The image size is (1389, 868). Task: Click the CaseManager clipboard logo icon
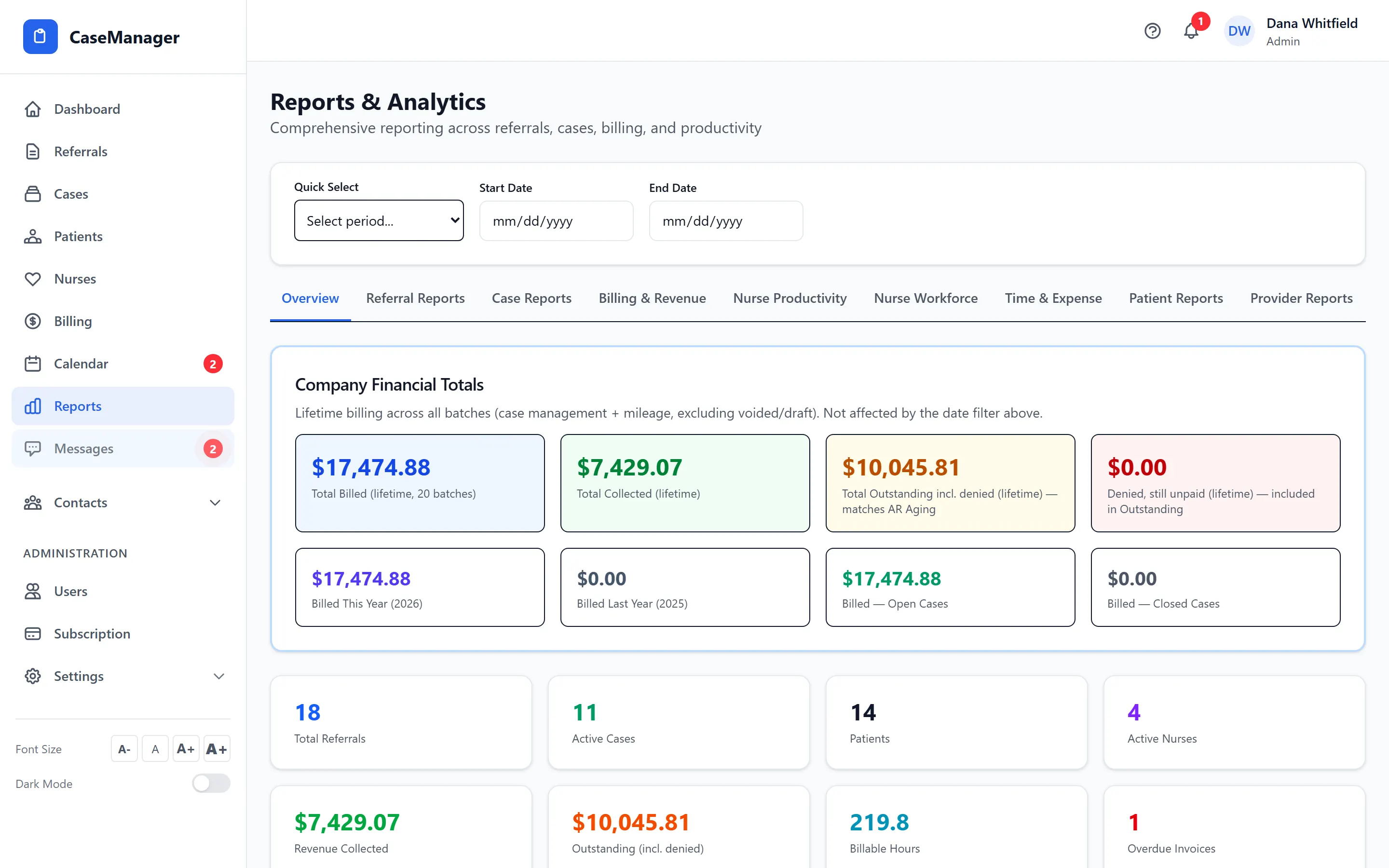[x=40, y=37]
